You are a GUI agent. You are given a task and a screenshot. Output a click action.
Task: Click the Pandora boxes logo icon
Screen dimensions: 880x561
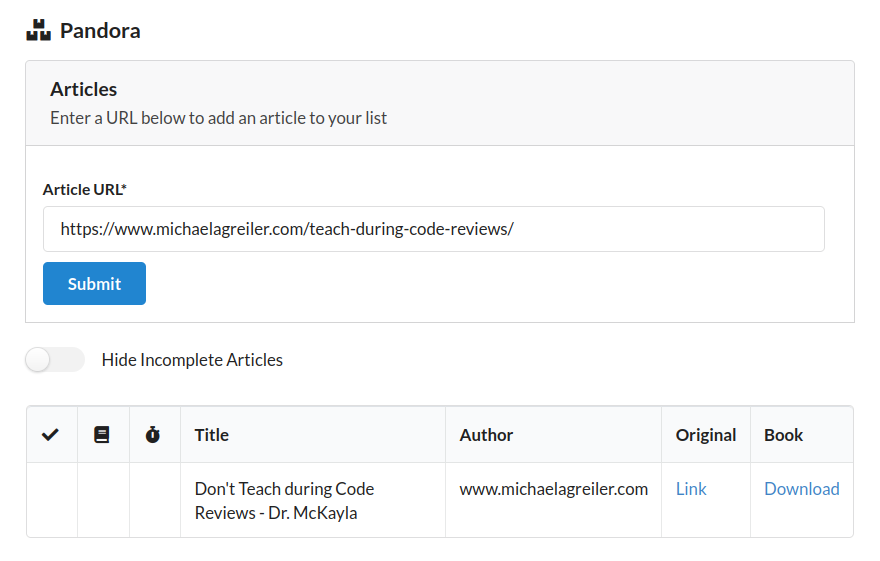[38, 30]
